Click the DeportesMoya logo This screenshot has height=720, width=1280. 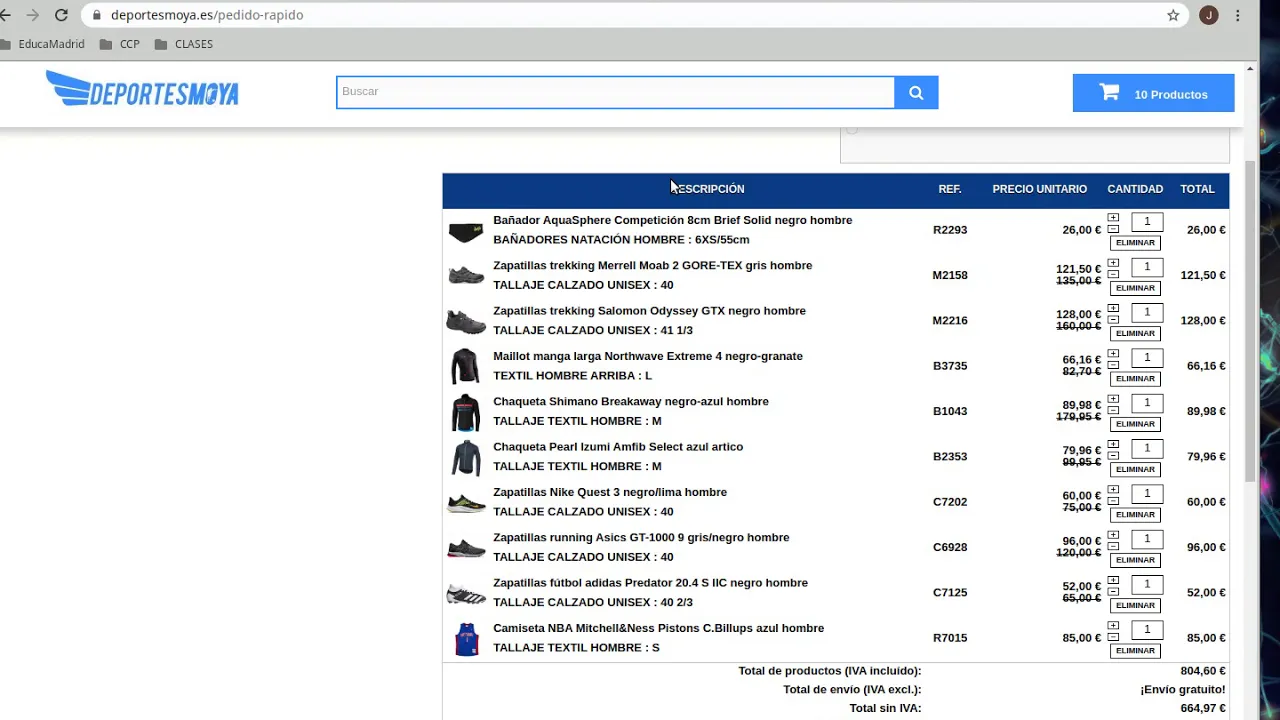pos(142,89)
